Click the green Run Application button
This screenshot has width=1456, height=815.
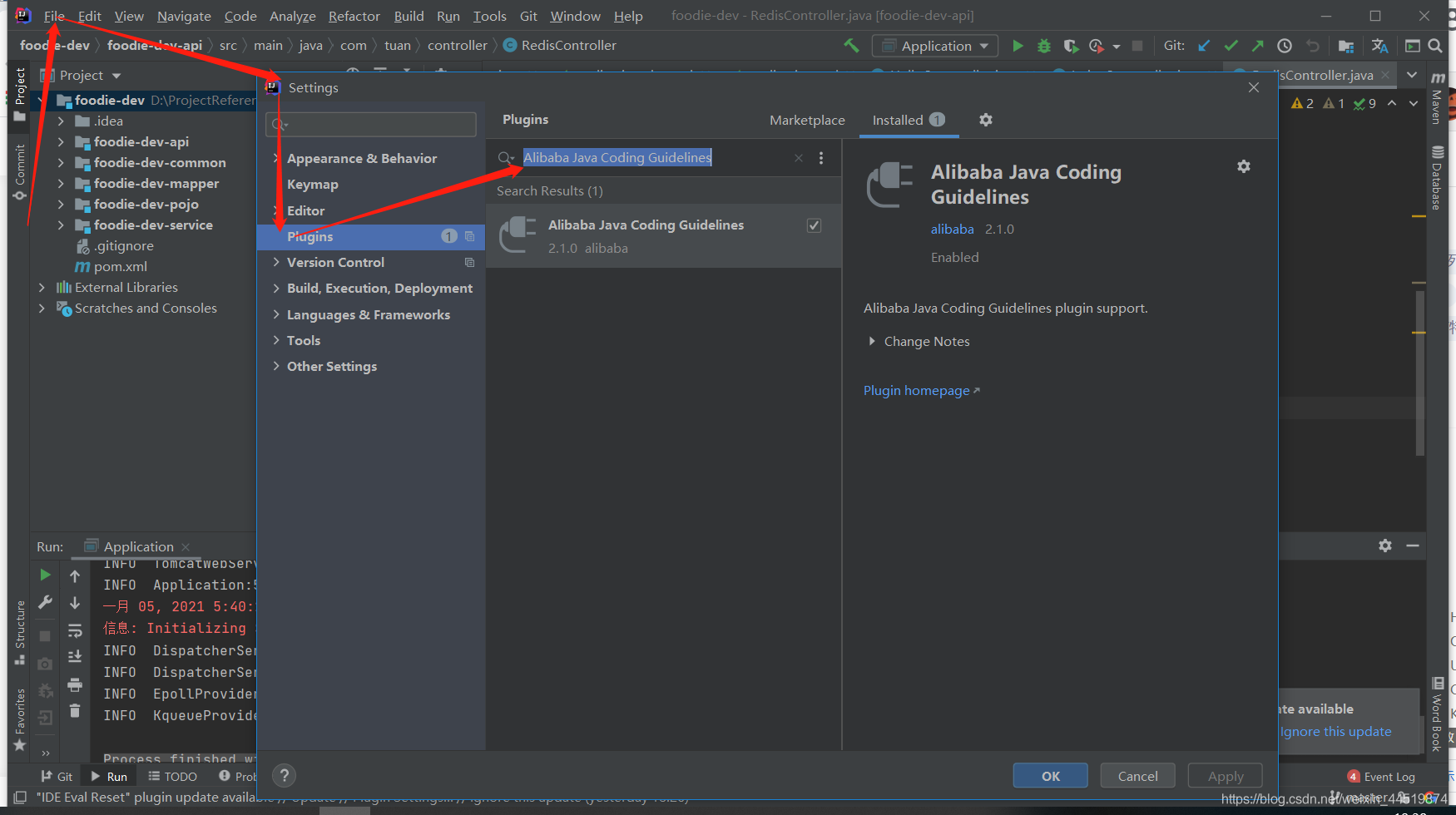pos(1017,46)
